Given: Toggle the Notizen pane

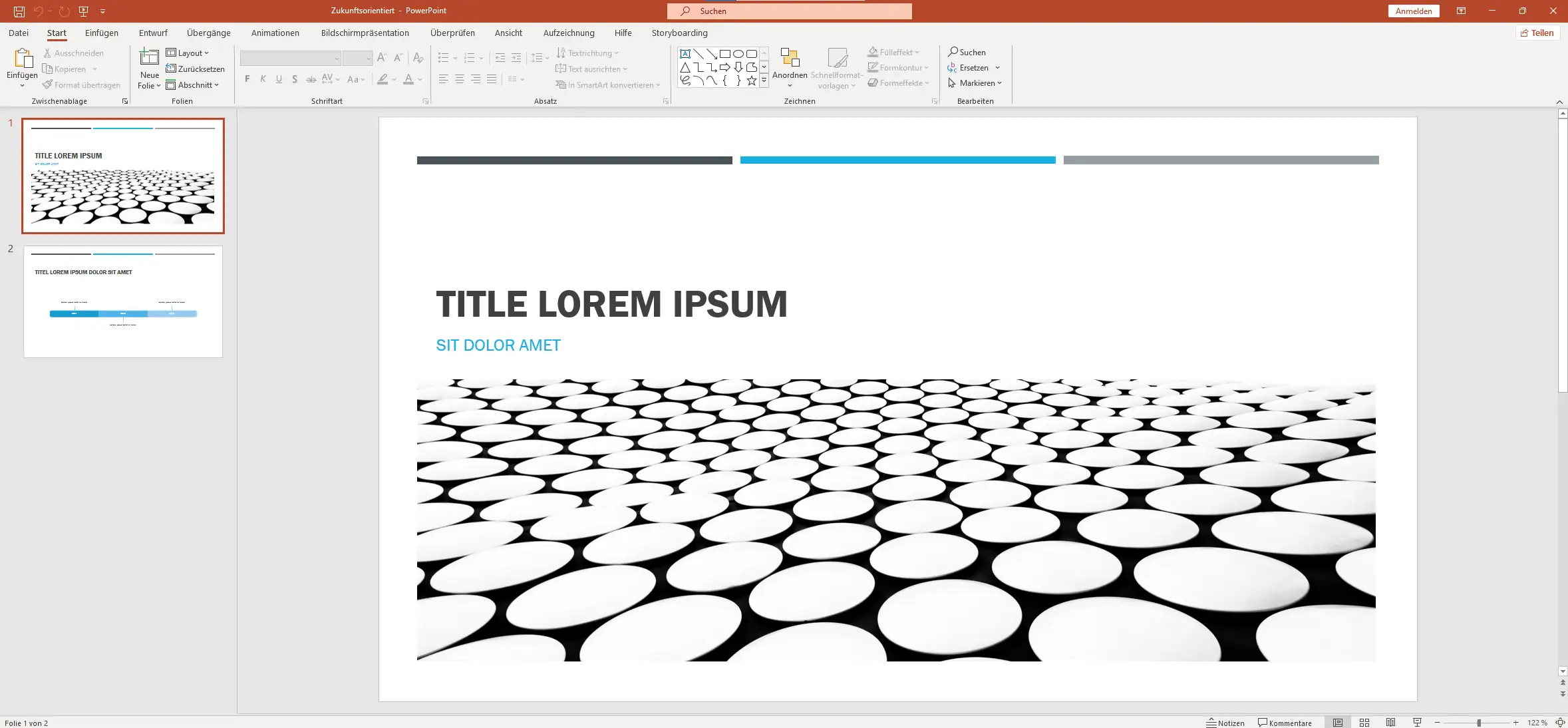Looking at the screenshot, I should [1225, 723].
